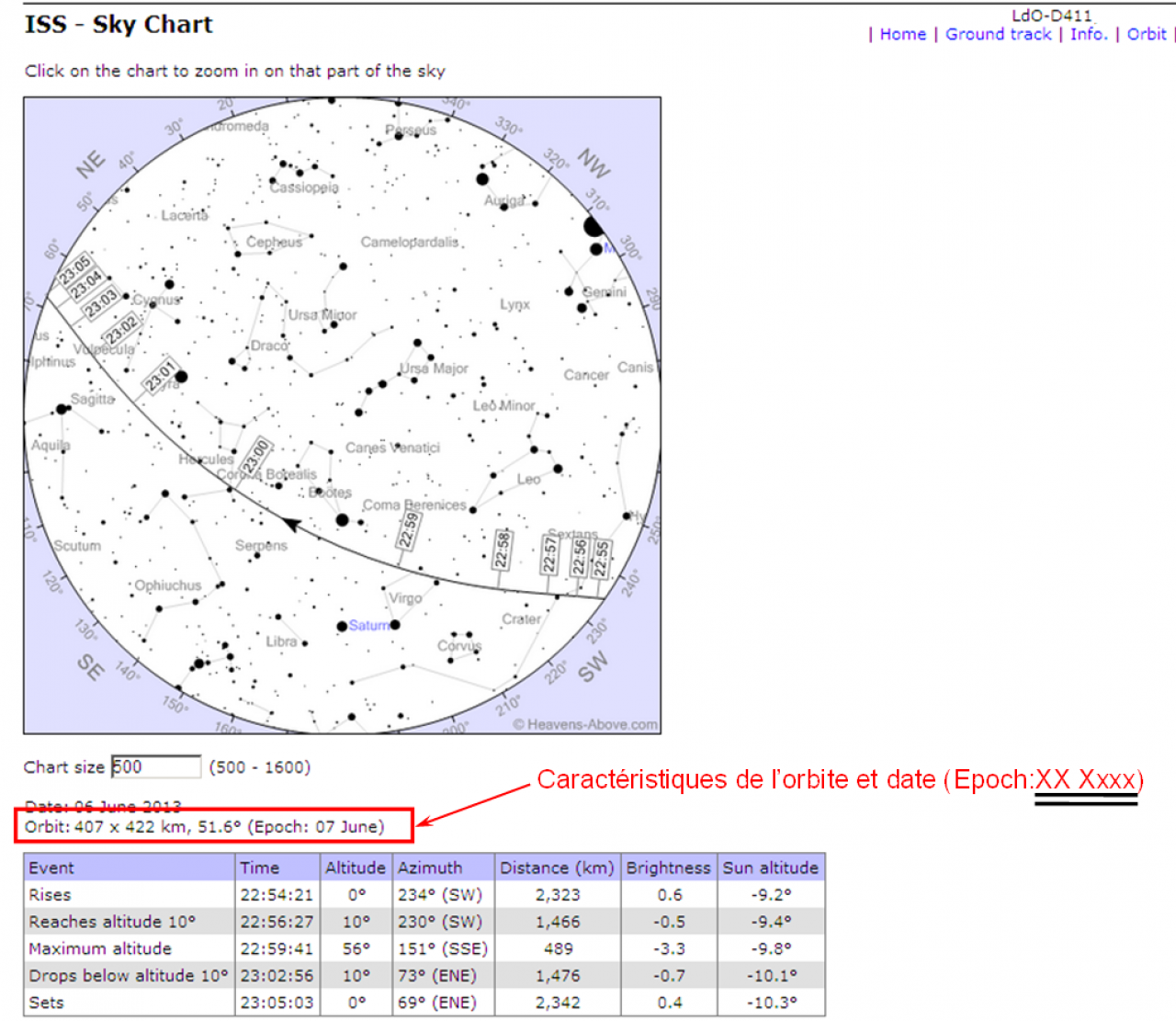The height and width of the screenshot is (1021, 1176).
Task: Click the NE compass label
Action: click(x=90, y=164)
